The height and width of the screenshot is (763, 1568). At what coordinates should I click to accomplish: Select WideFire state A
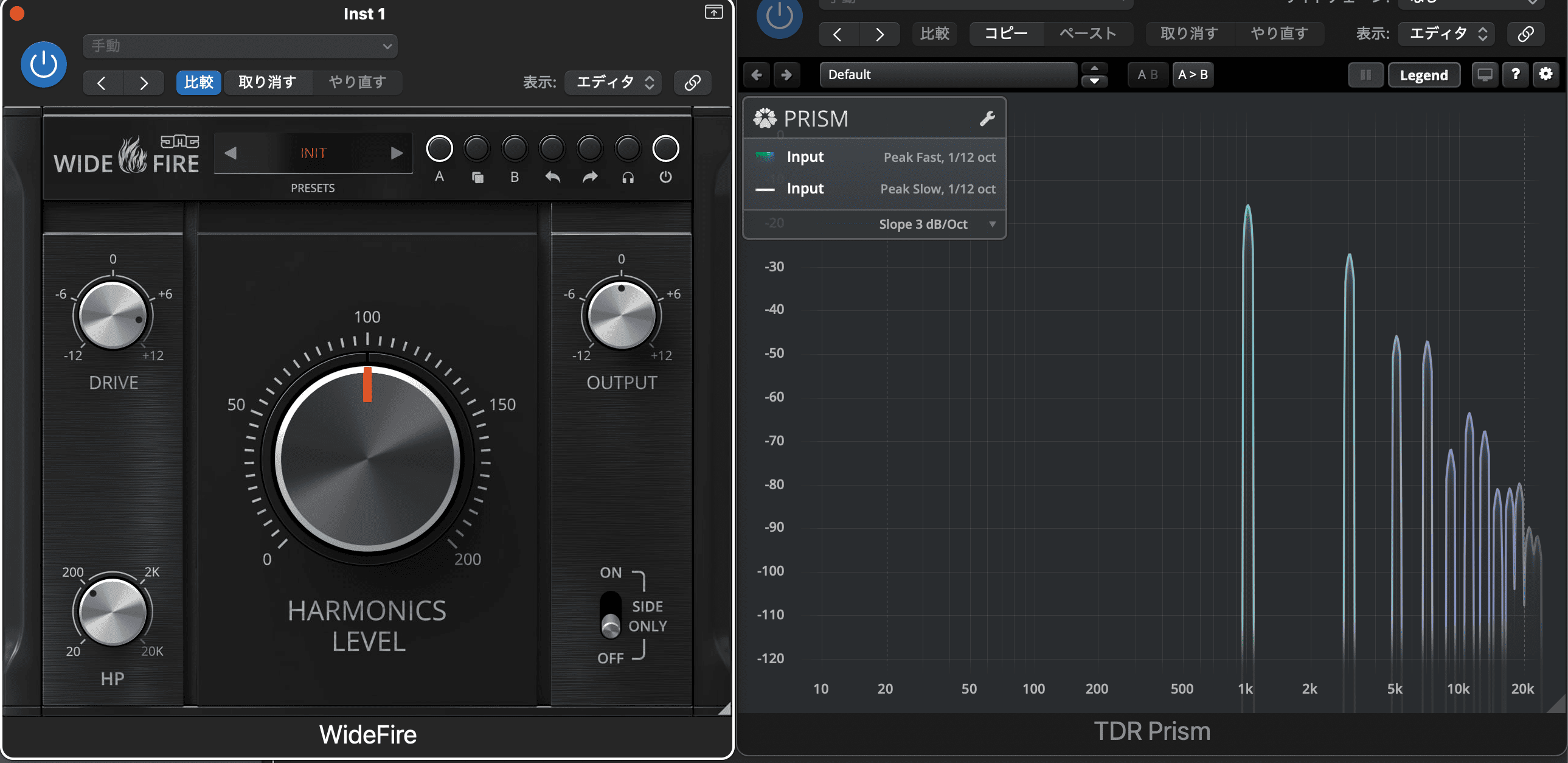[x=439, y=149]
